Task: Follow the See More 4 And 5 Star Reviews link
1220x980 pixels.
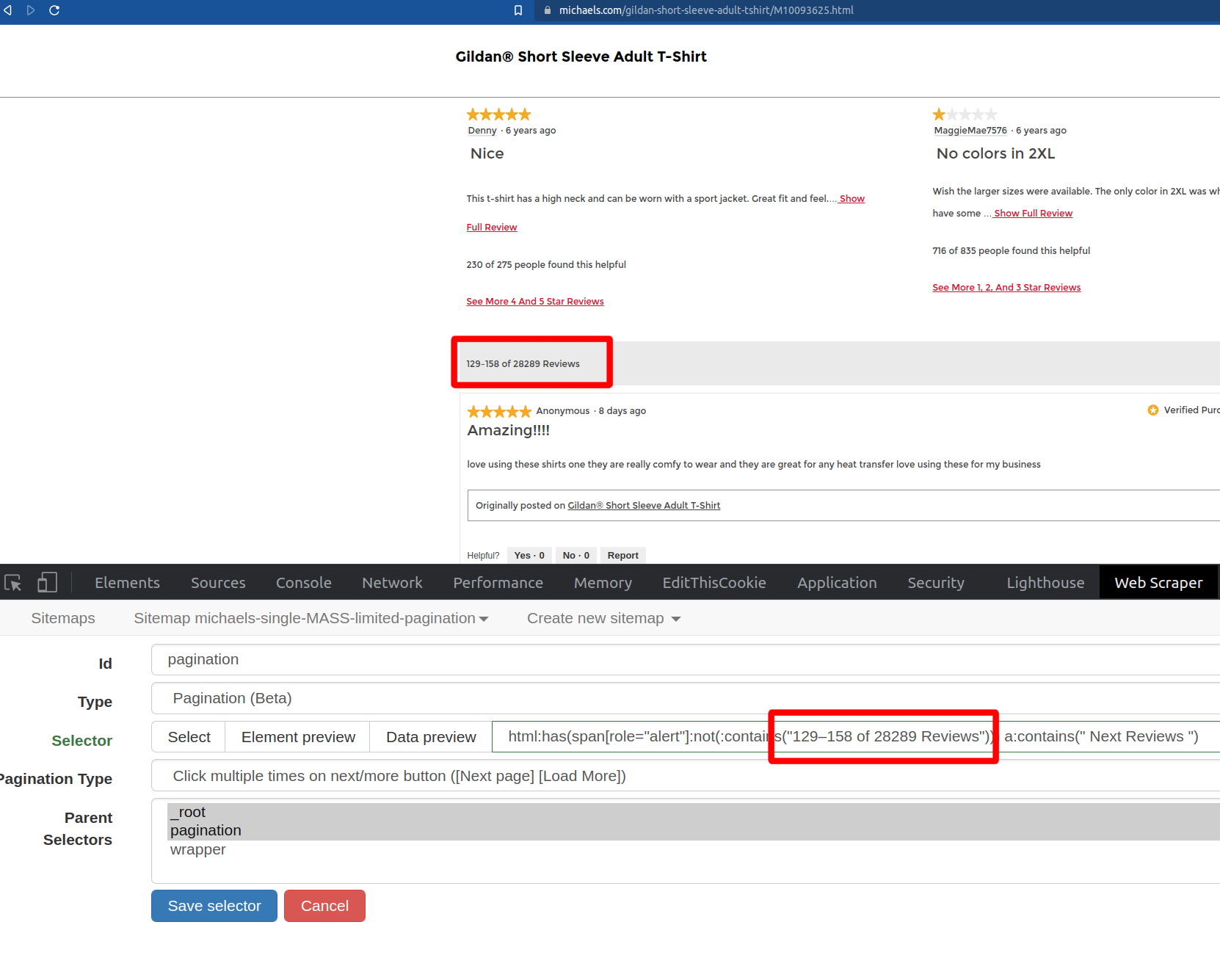Action: [x=534, y=302]
